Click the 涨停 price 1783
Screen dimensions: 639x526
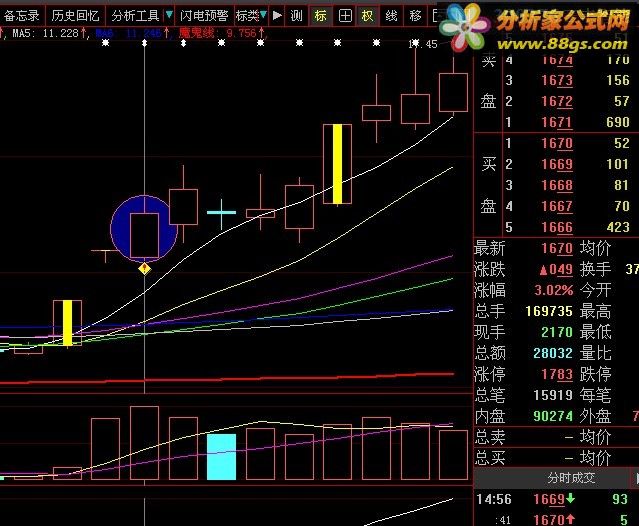557,374
